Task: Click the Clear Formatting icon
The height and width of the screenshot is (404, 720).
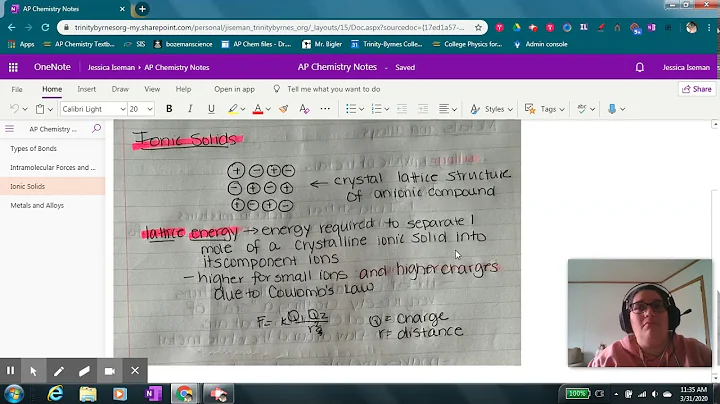Action: coord(304,109)
